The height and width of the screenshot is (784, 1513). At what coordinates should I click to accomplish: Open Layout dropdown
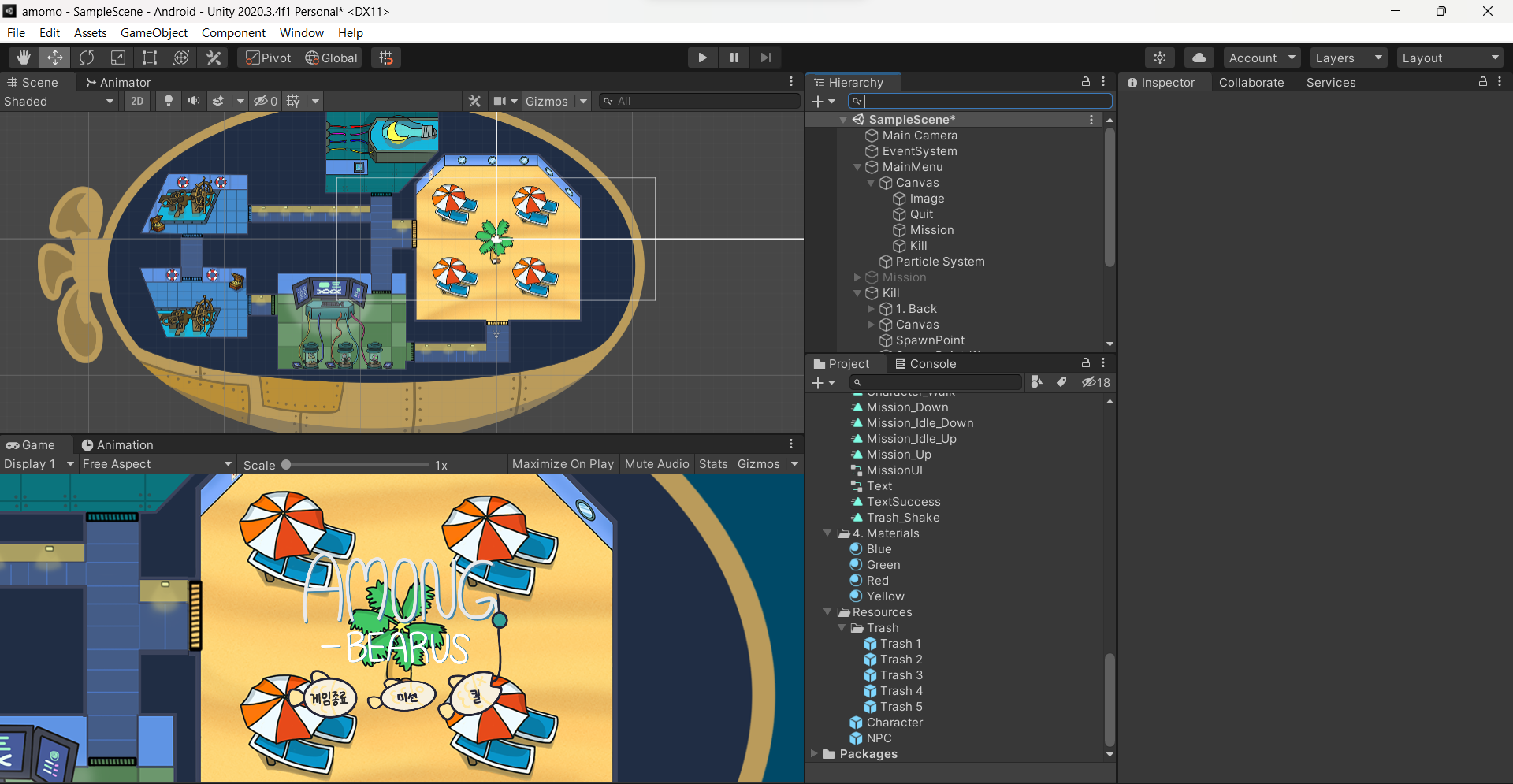tap(1451, 58)
